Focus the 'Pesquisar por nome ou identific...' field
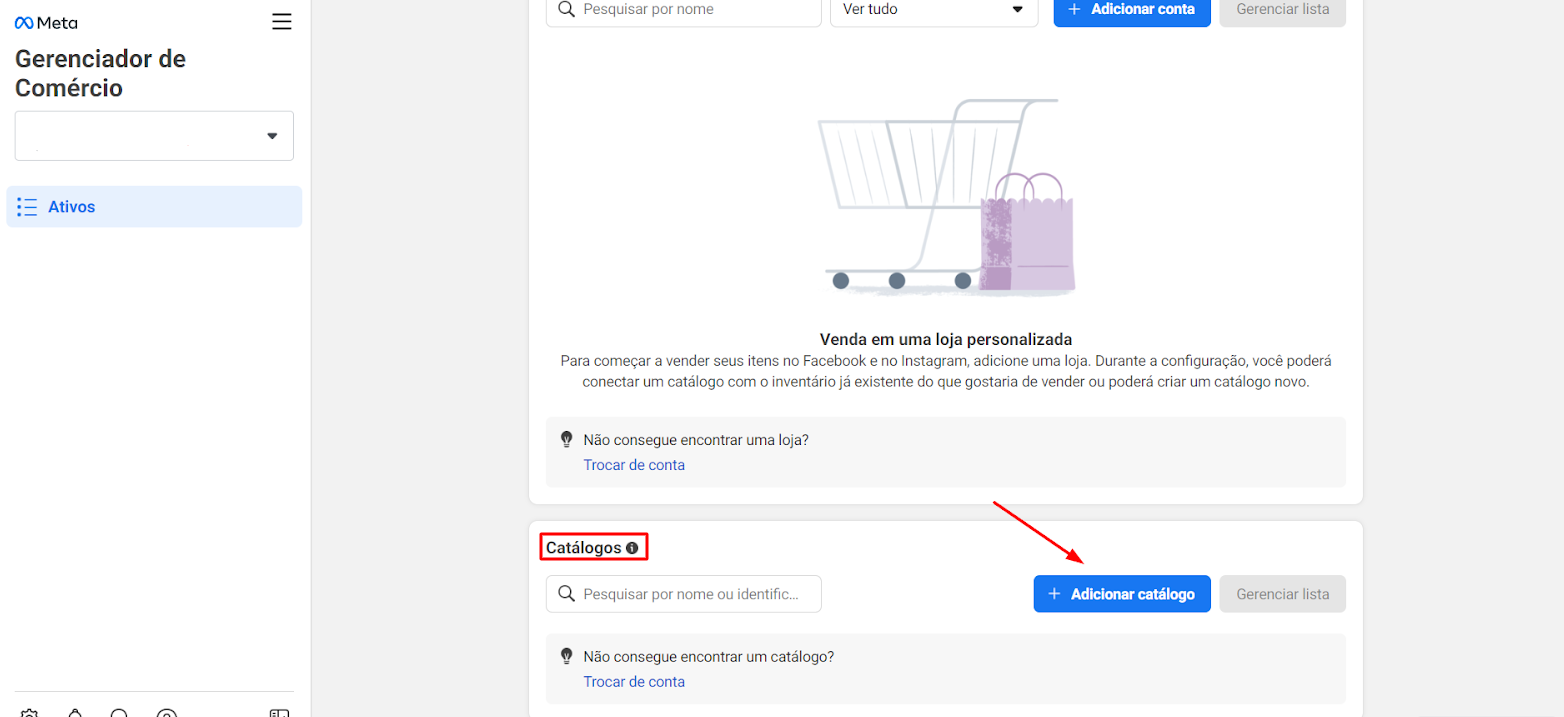This screenshot has width=1564, height=717. (x=684, y=594)
